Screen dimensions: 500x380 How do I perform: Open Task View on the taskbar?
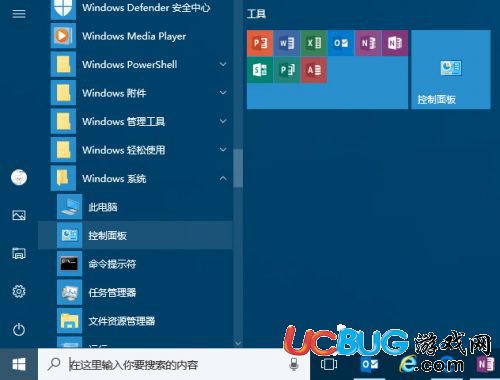[x=329, y=364]
